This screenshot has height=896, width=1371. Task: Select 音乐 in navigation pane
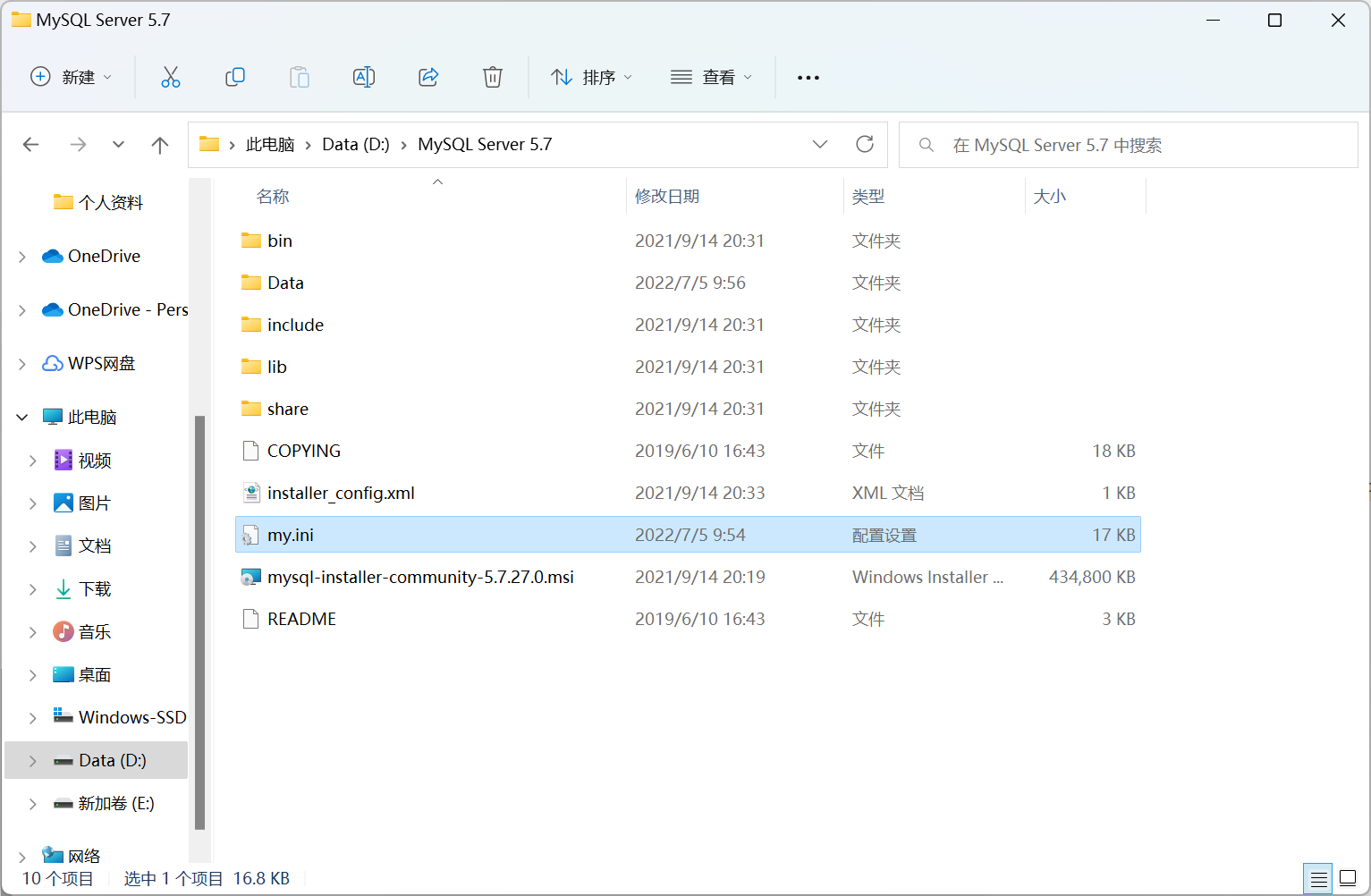(82, 631)
